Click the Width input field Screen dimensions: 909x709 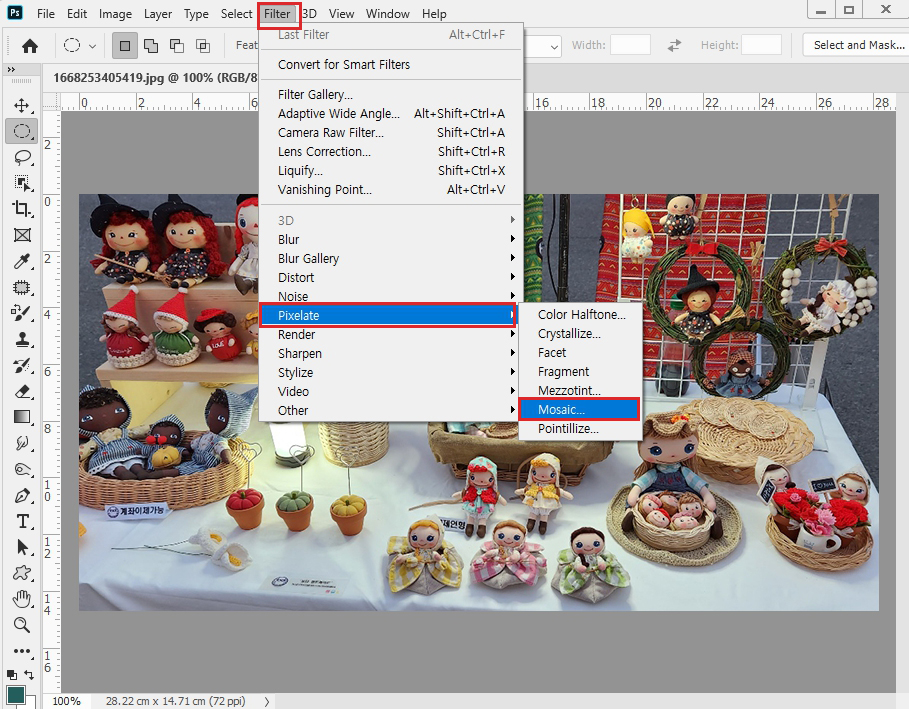point(630,45)
